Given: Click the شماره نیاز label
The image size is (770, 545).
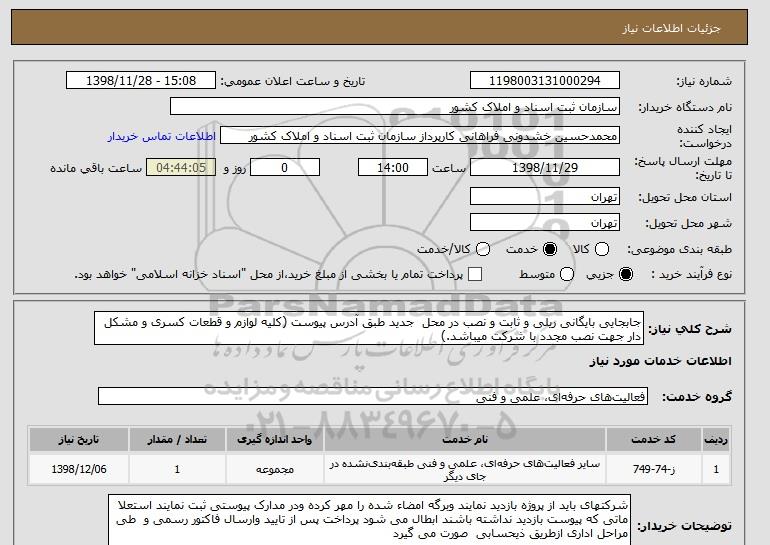Looking at the screenshot, I should tap(704, 81).
